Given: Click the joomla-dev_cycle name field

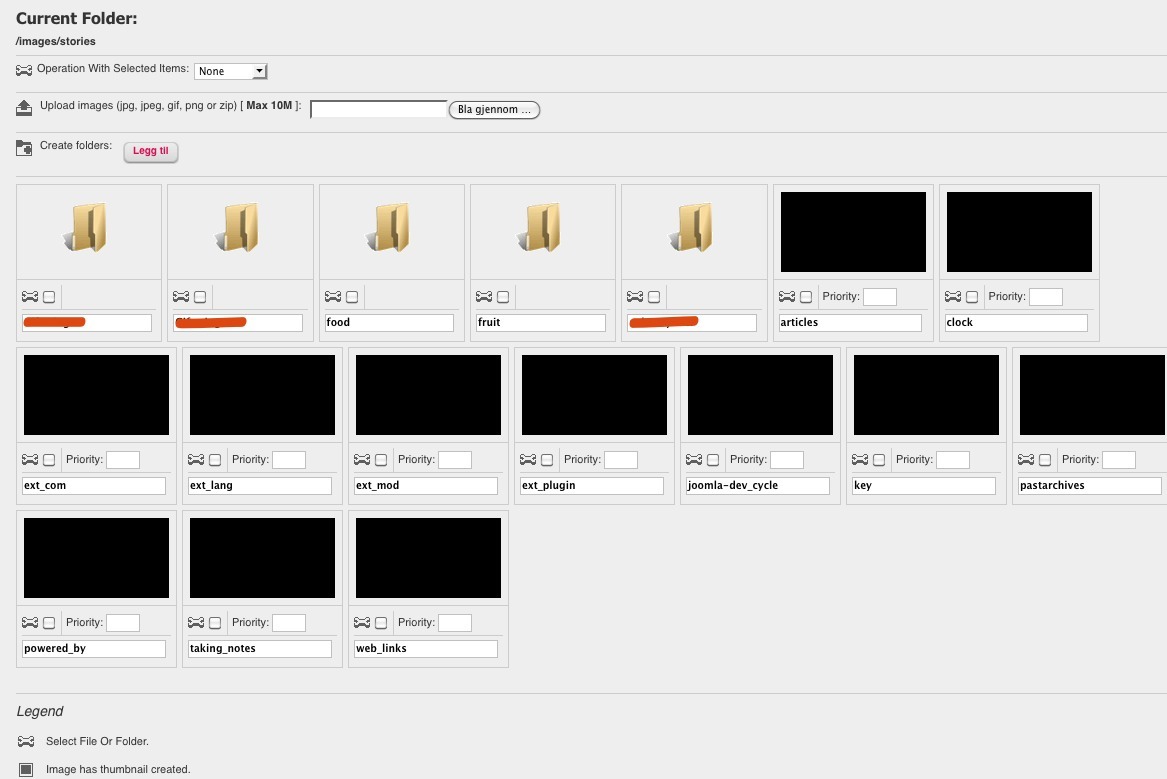Looking at the screenshot, I should (x=758, y=486).
